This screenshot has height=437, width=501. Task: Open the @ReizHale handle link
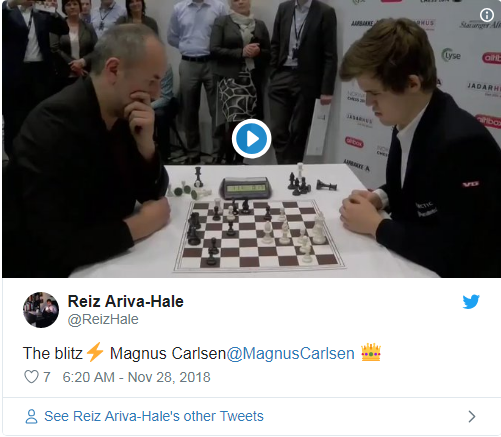coord(103,319)
